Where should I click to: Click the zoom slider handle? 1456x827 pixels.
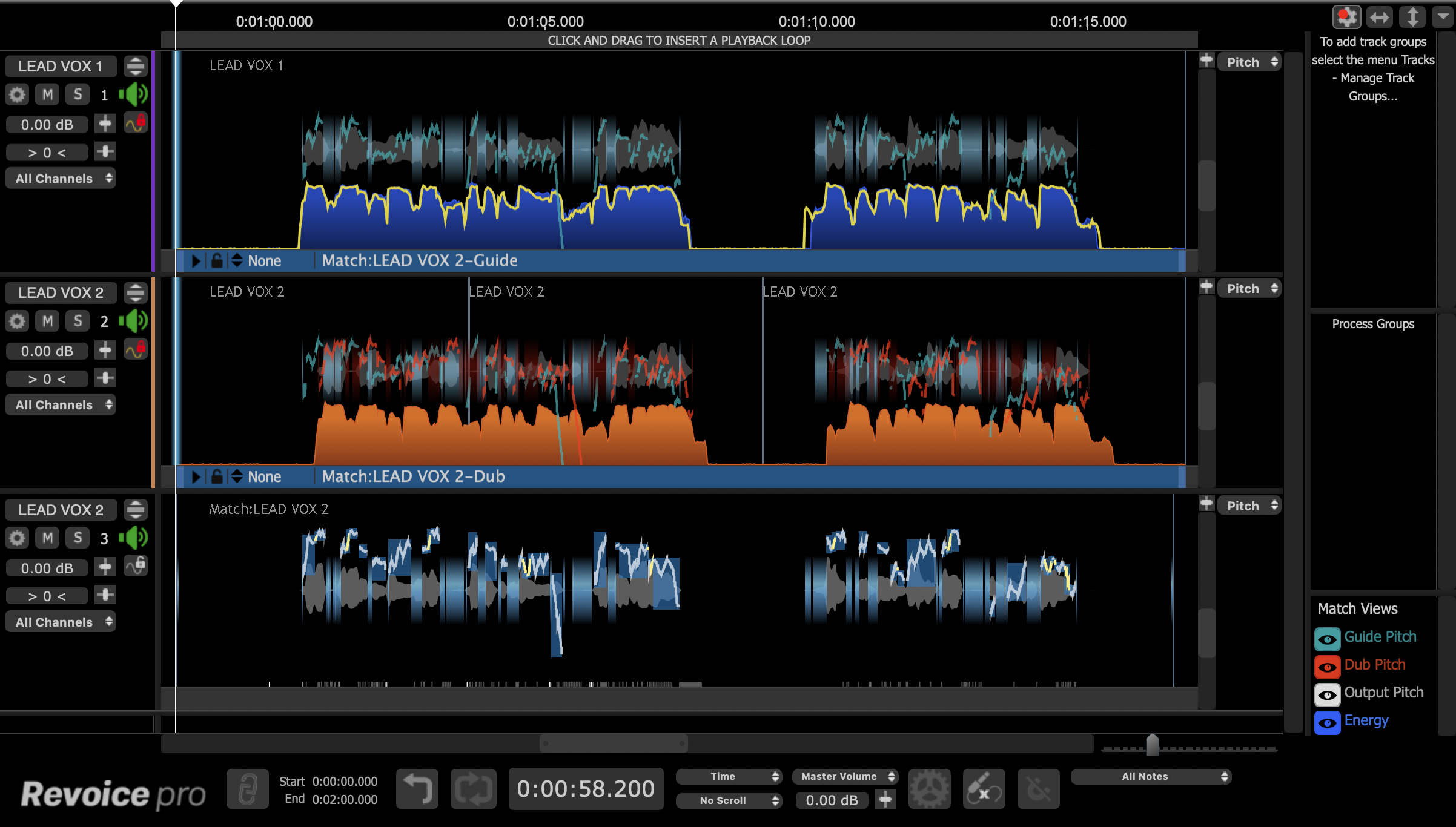point(1152,745)
